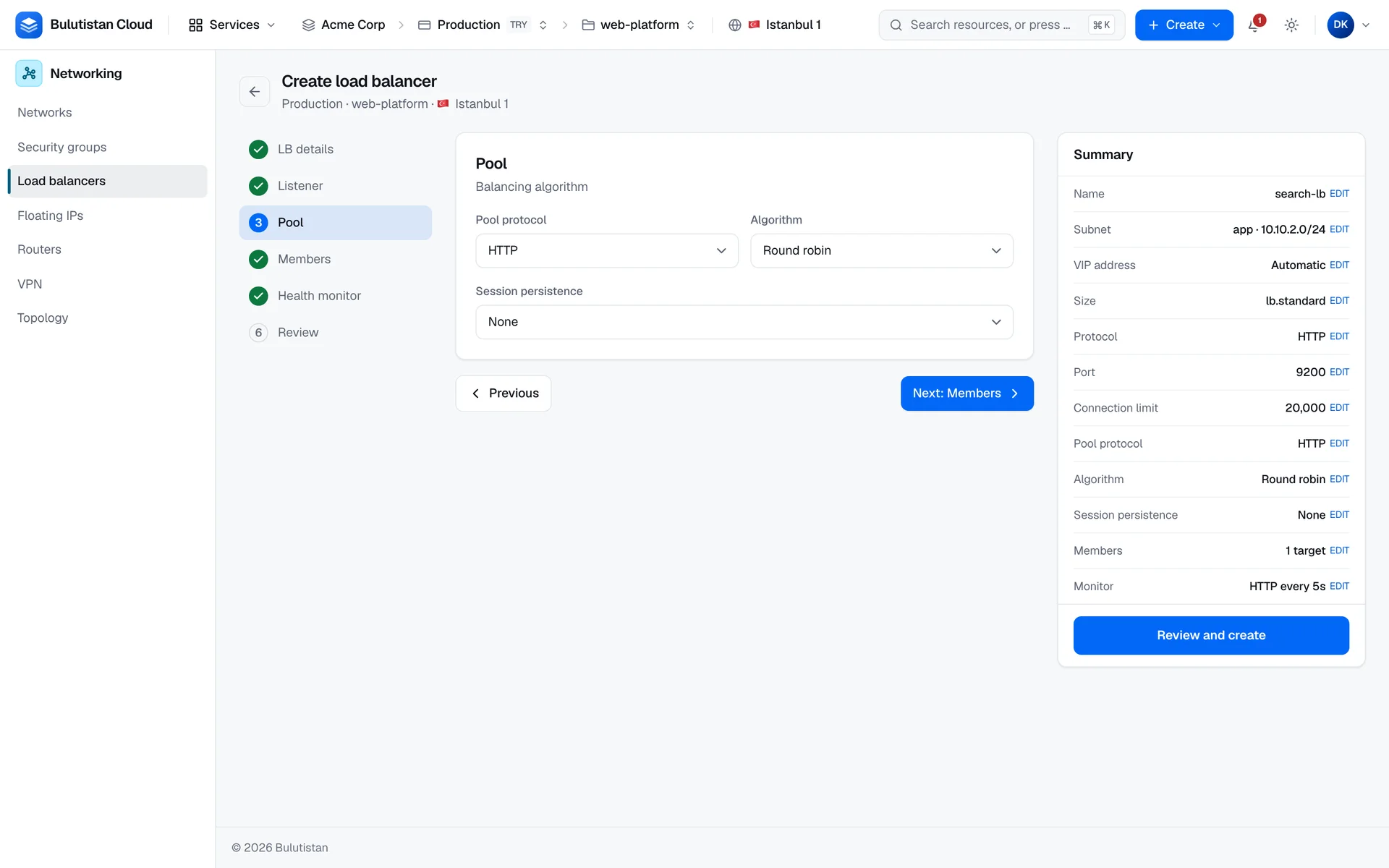
Task: Open Routers in sidebar
Action: (40, 250)
